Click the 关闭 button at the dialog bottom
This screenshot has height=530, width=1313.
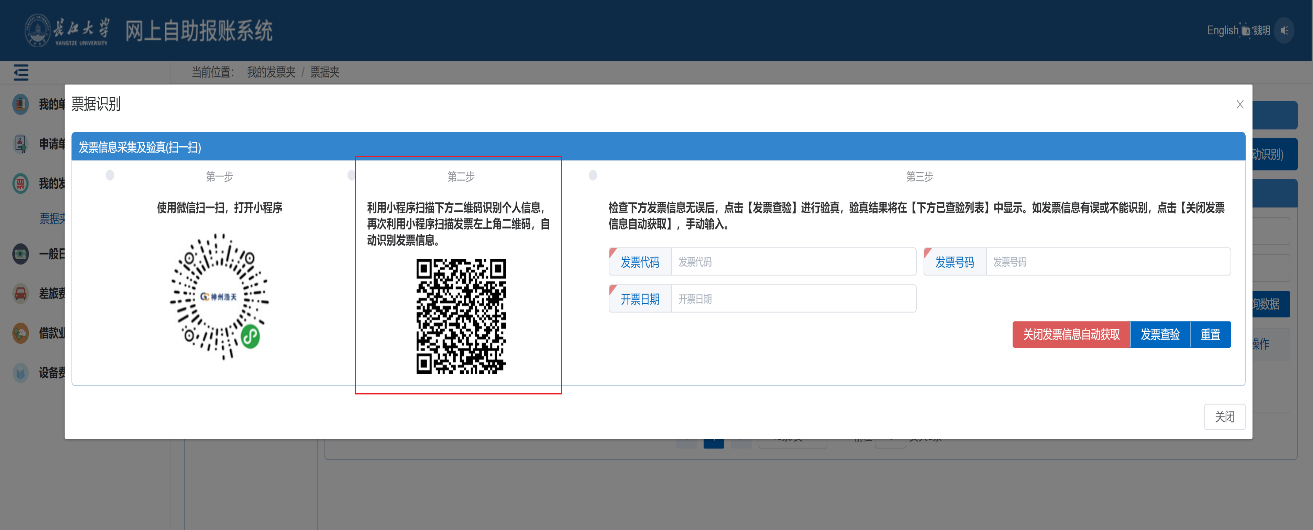tap(1224, 417)
